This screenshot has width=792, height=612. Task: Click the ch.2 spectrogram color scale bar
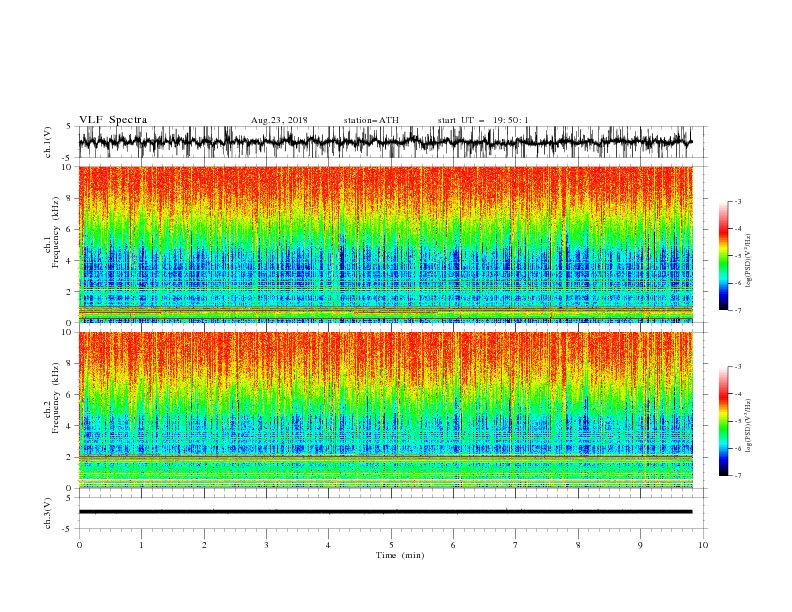[x=724, y=421]
